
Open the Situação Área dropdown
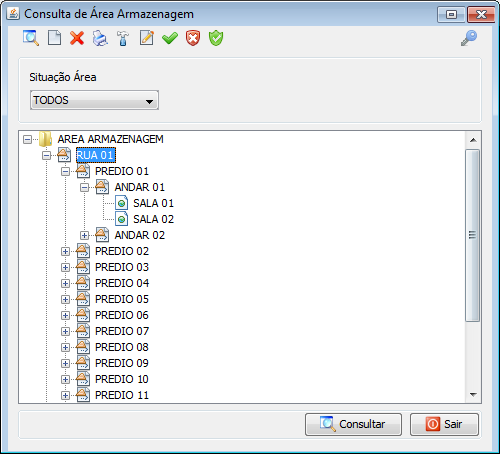pyautogui.click(x=94, y=100)
